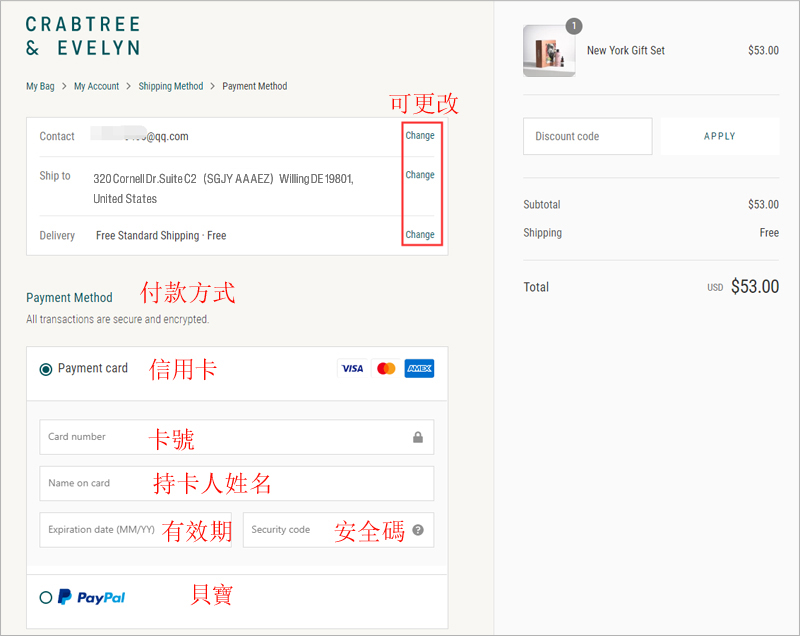Select the PayPal radio button
This screenshot has height=636, width=800.
46,597
